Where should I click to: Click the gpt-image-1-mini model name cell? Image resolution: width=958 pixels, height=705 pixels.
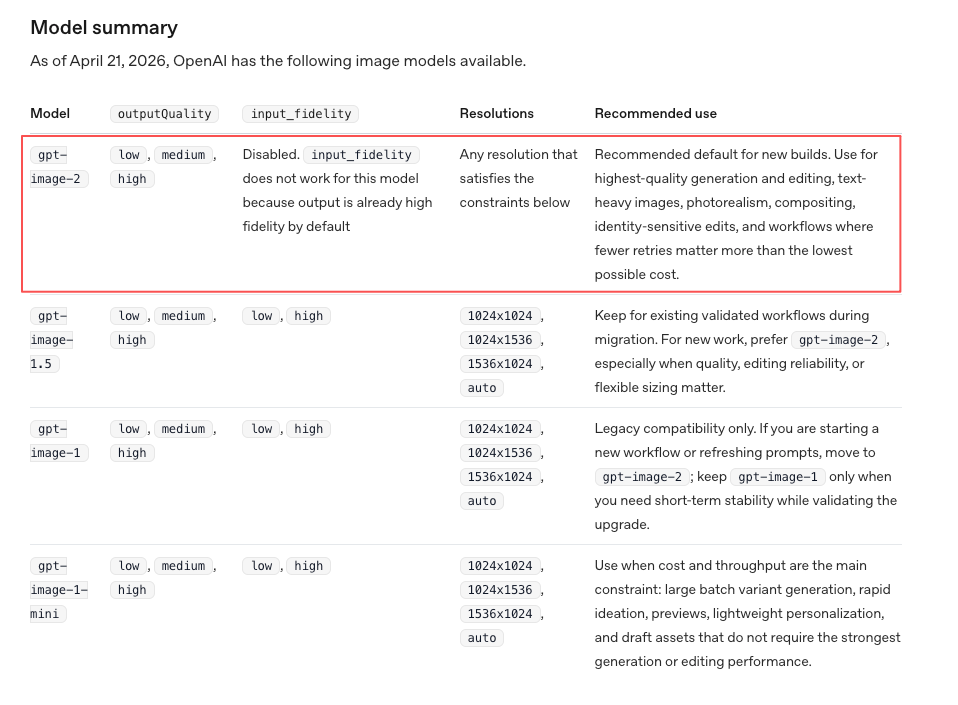[x=59, y=590]
